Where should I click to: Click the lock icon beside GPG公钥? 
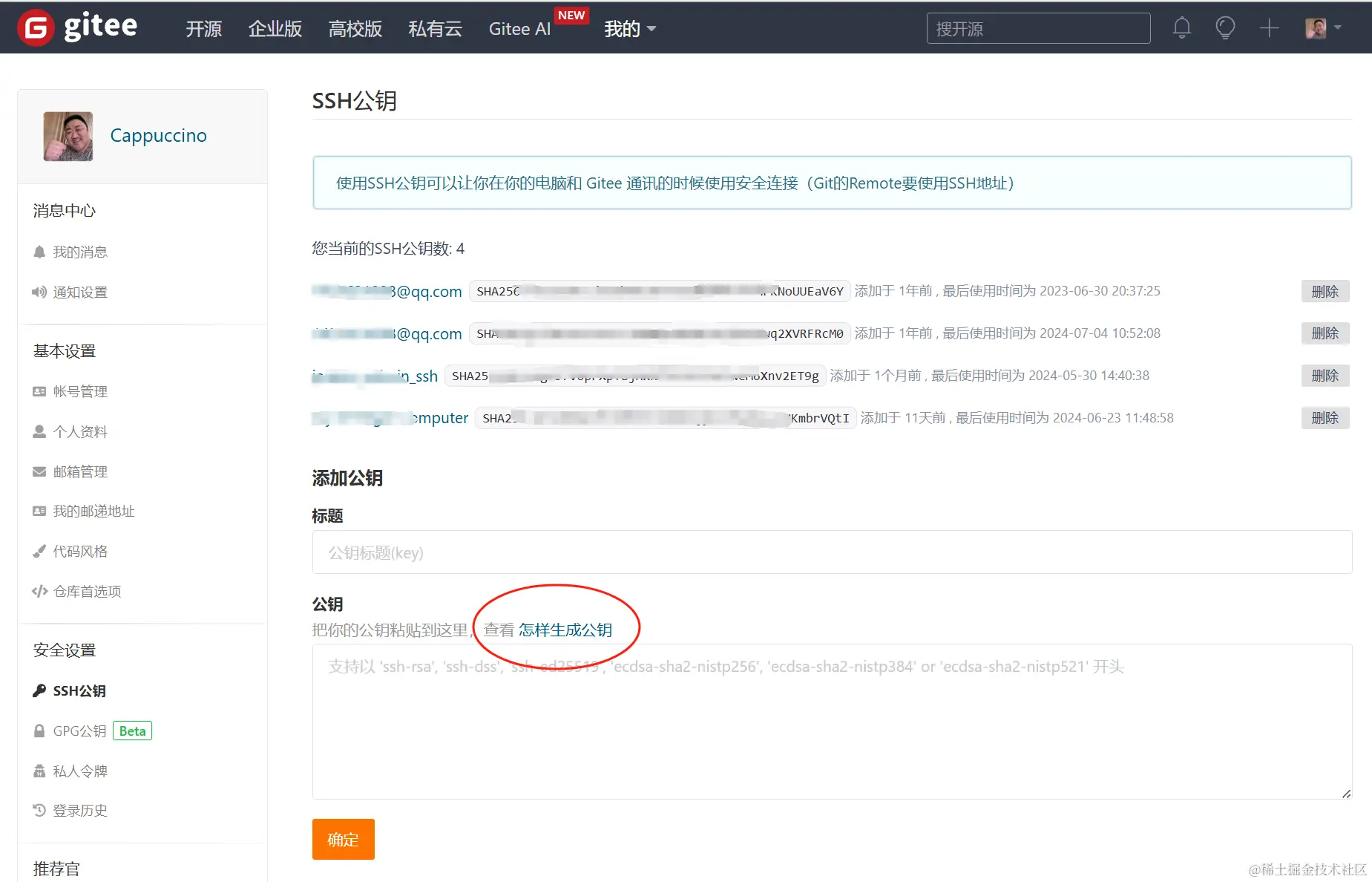pos(39,731)
